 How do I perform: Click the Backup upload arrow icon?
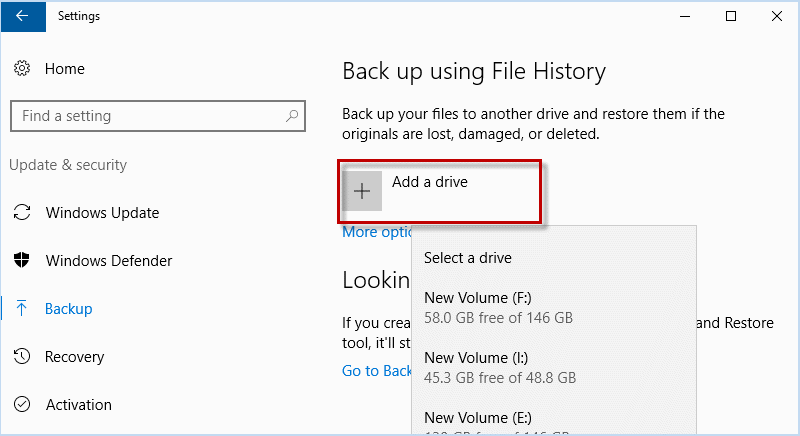point(22,309)
